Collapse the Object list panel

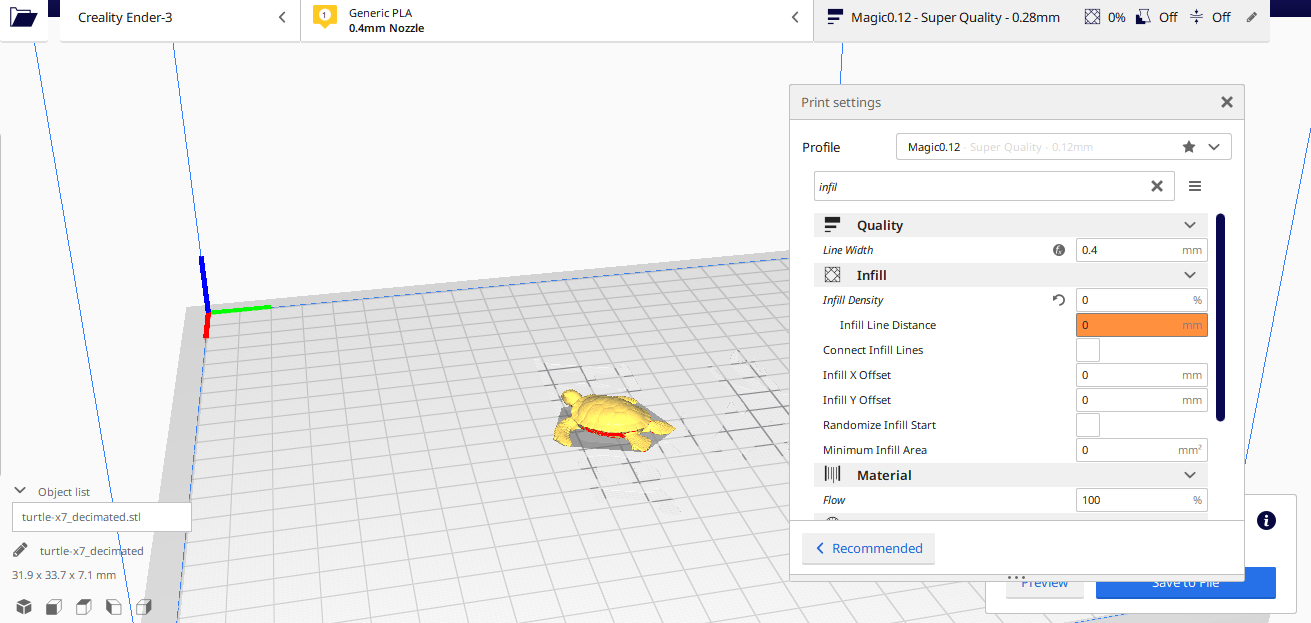(x=20, y=491)
